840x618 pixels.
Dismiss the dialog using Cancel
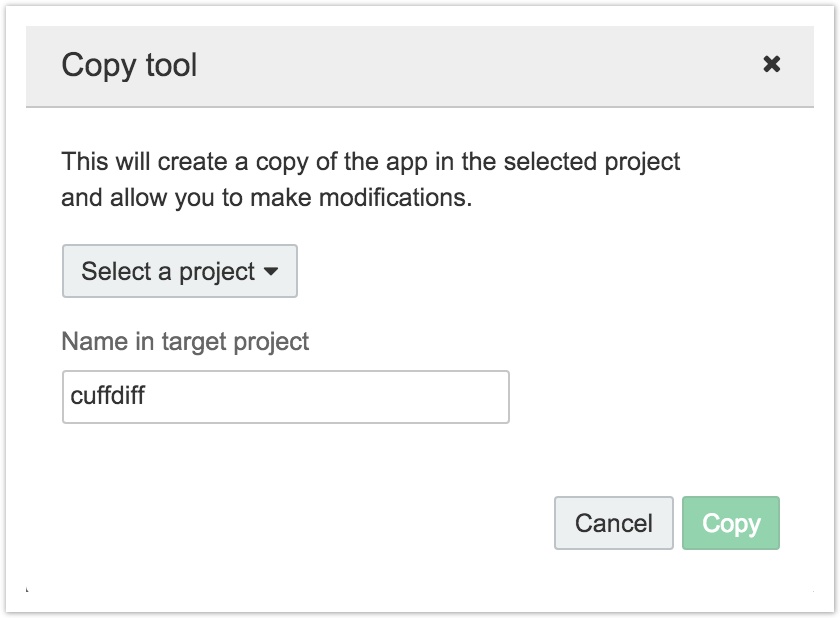[613, 523]
